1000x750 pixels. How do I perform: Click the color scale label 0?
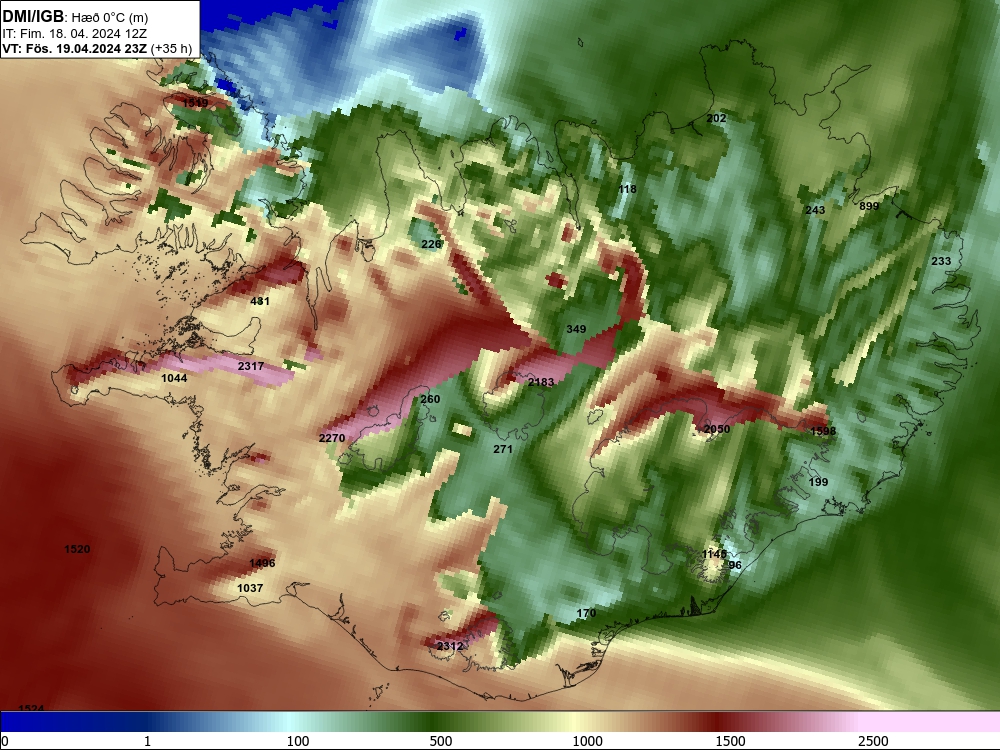point(5,741)
